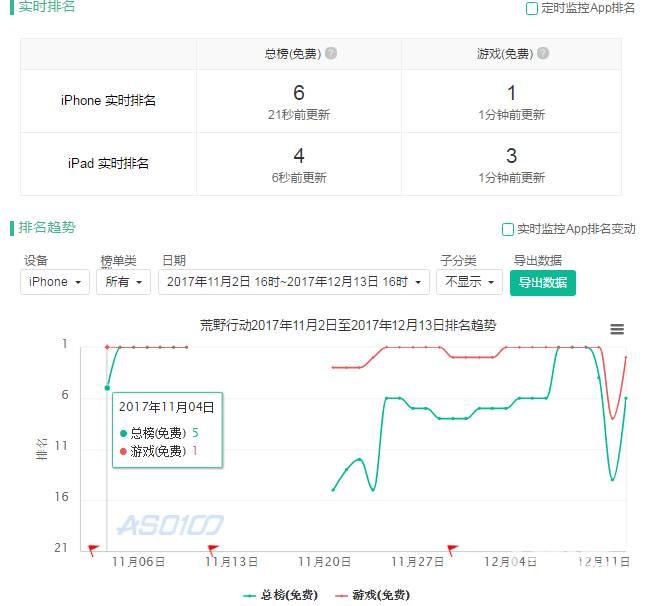The image size is (658, 606).
Task: Click the 6秒前更新 text
Action: tap(299, 178)
